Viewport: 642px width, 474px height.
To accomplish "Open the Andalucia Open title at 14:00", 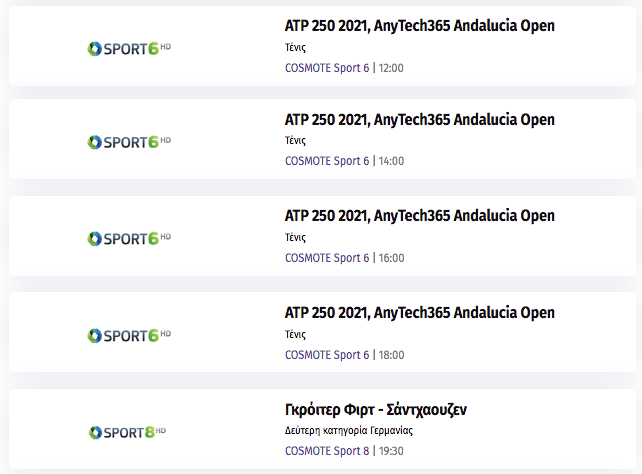I will [420, 120].
